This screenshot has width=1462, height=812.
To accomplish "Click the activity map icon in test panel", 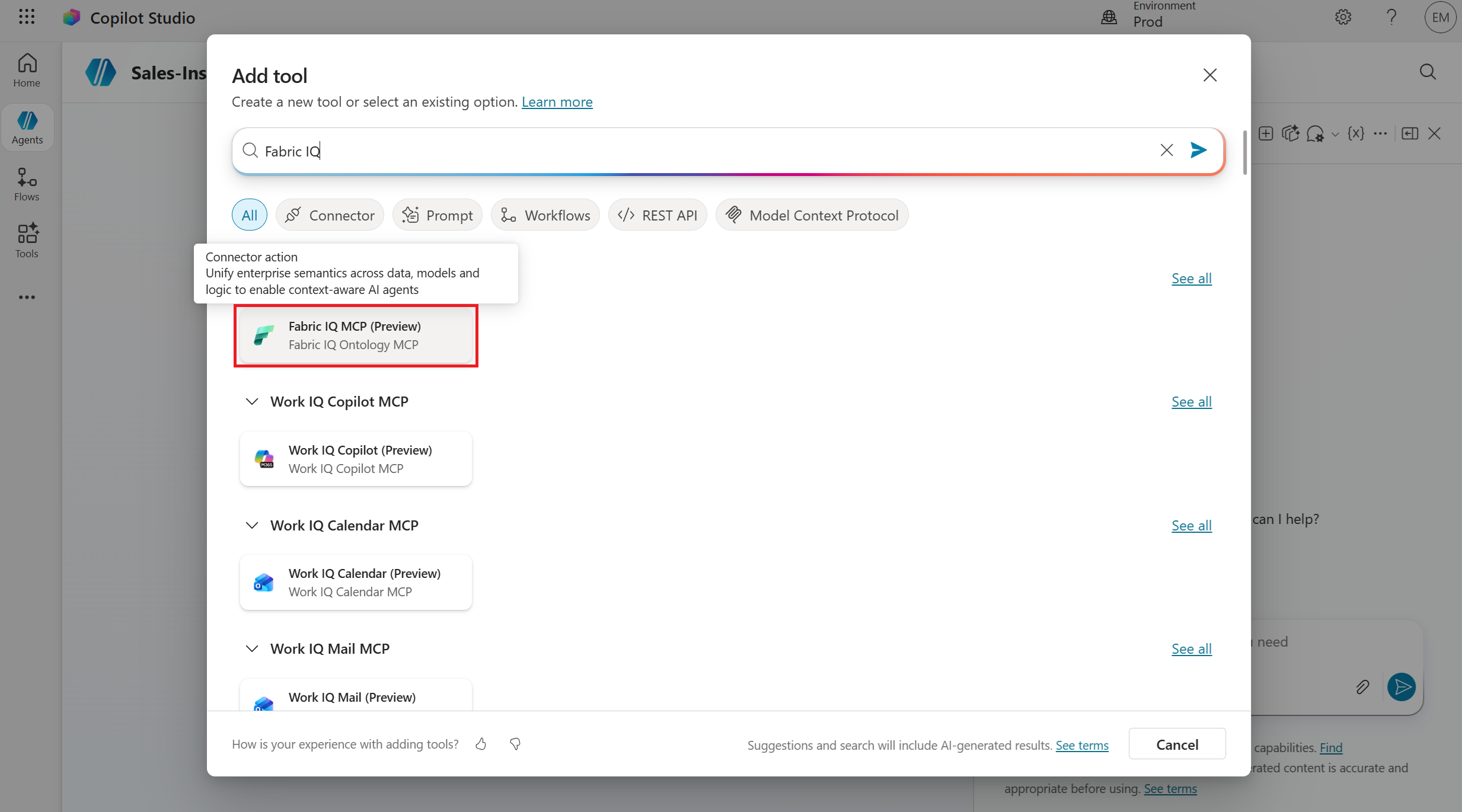I will point(1291,133).
